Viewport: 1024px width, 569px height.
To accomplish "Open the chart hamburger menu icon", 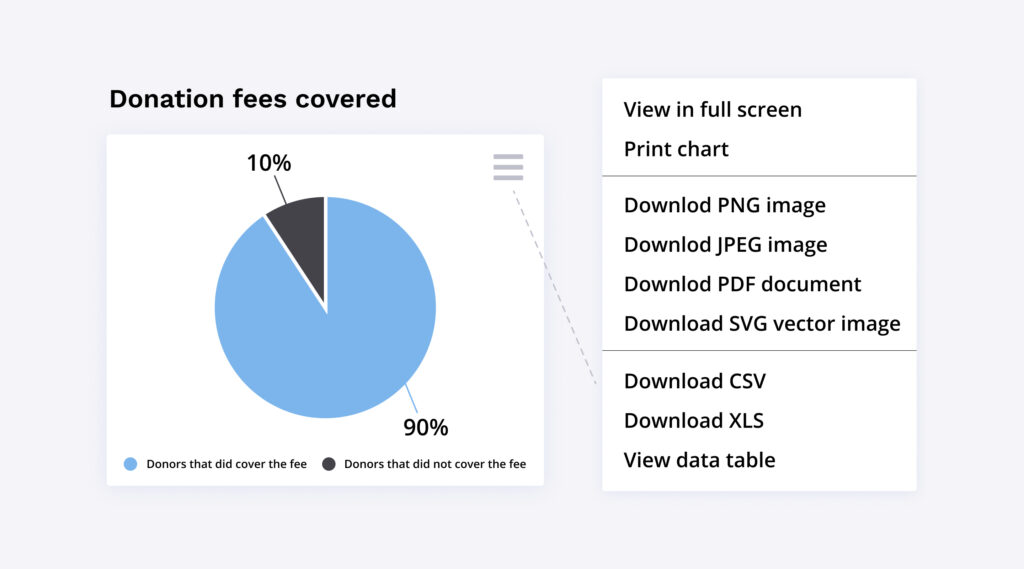I will pos(508,167).
